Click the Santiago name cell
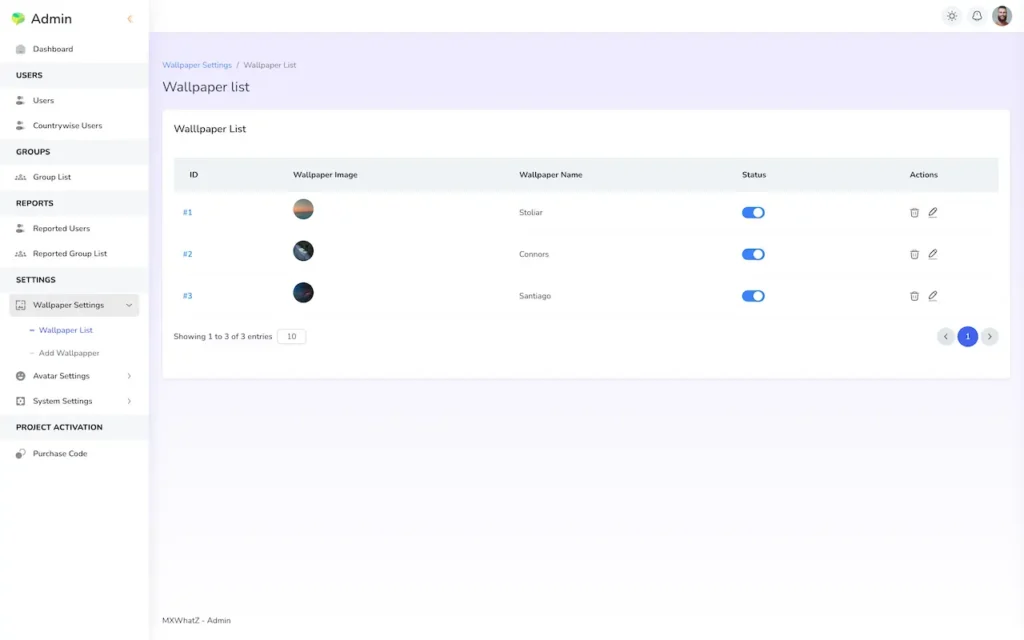1024x640 pixels. [535, 296]
